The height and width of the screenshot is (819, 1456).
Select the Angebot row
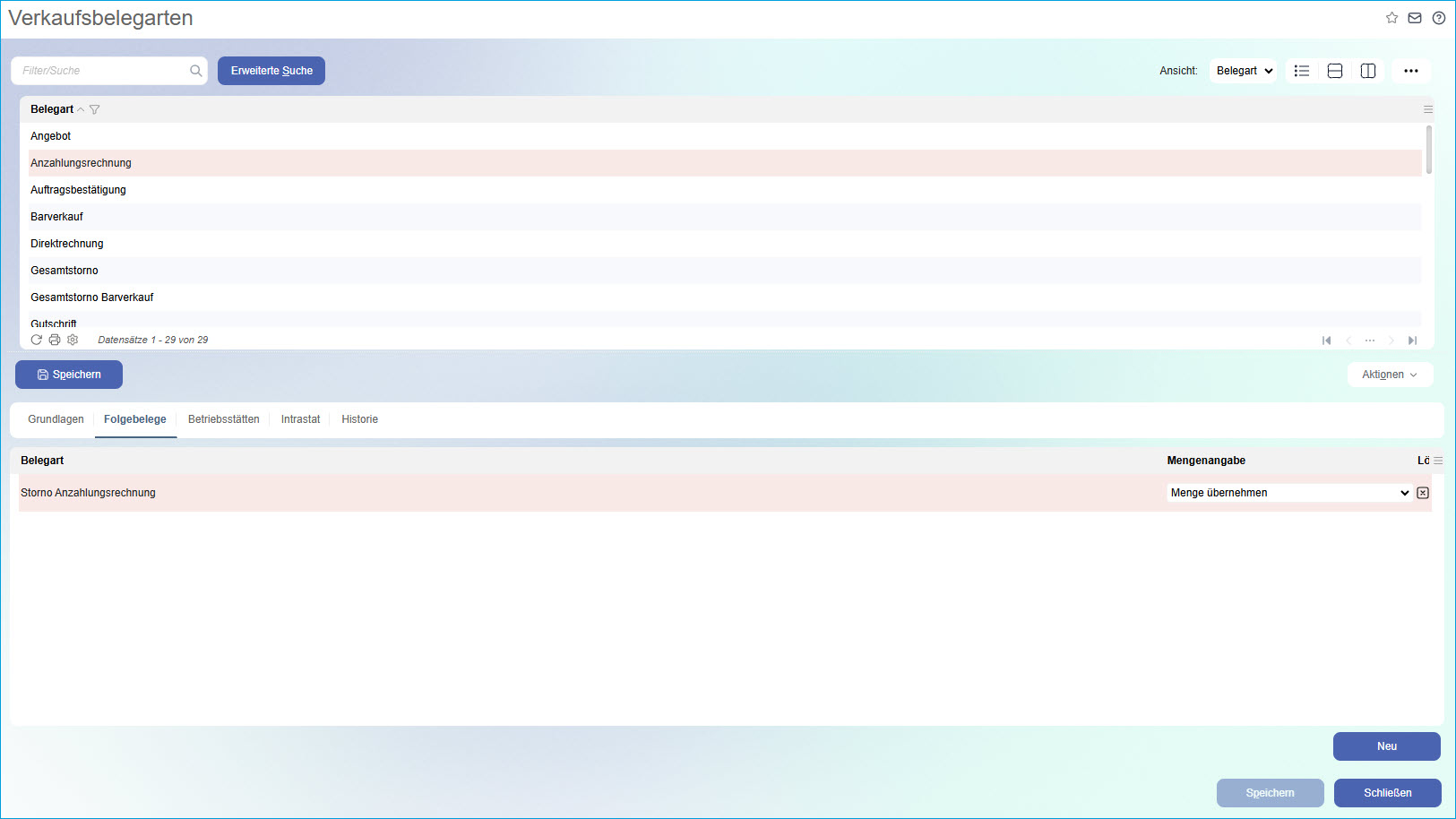click(x=725, y=136)
